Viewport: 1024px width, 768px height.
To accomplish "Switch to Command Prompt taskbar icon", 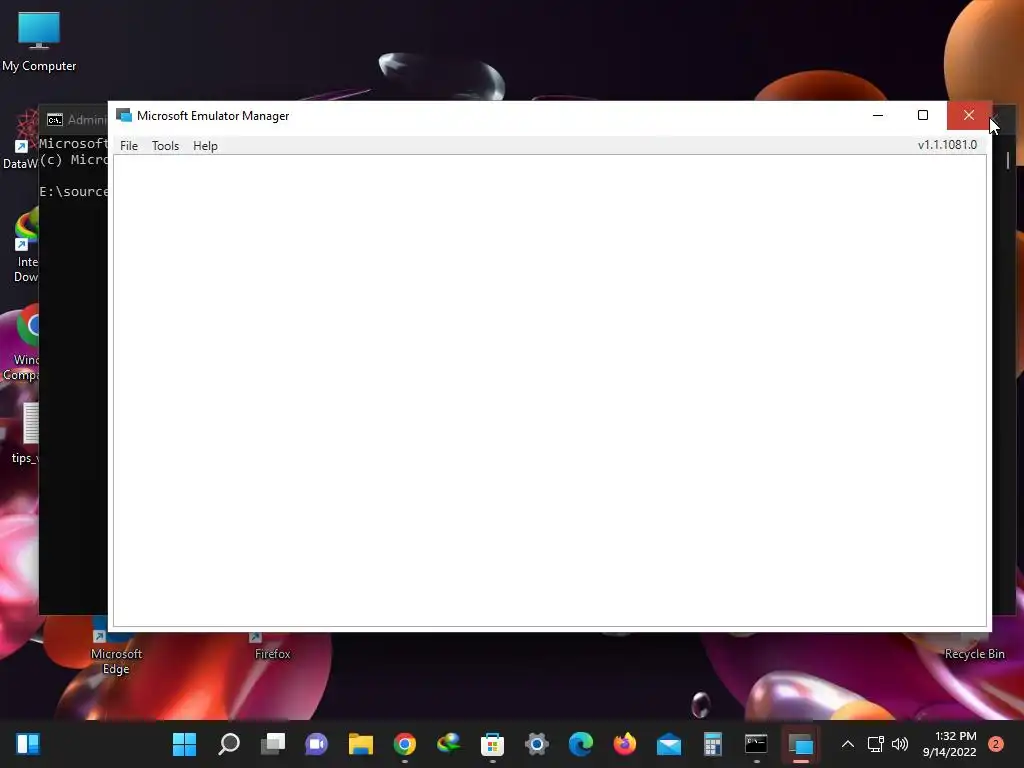I will (x=756, y=744).
